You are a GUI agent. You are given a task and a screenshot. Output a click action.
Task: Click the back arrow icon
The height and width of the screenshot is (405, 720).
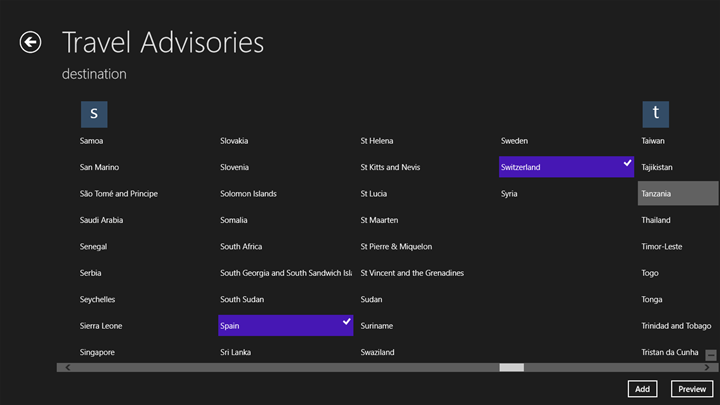[x=30, y=41]
